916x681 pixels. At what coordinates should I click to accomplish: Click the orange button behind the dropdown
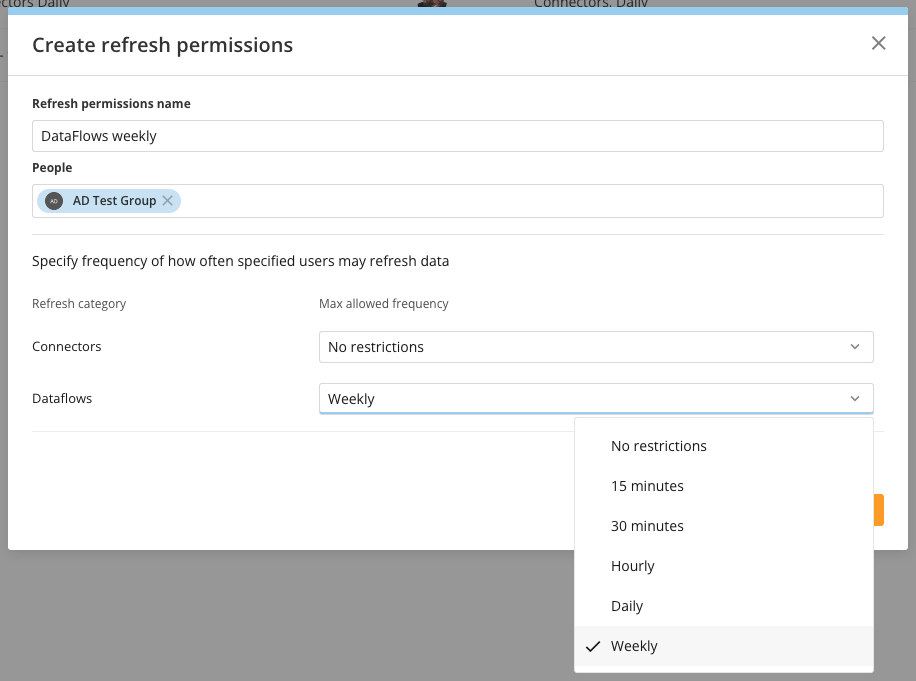(x=879, y=510)
